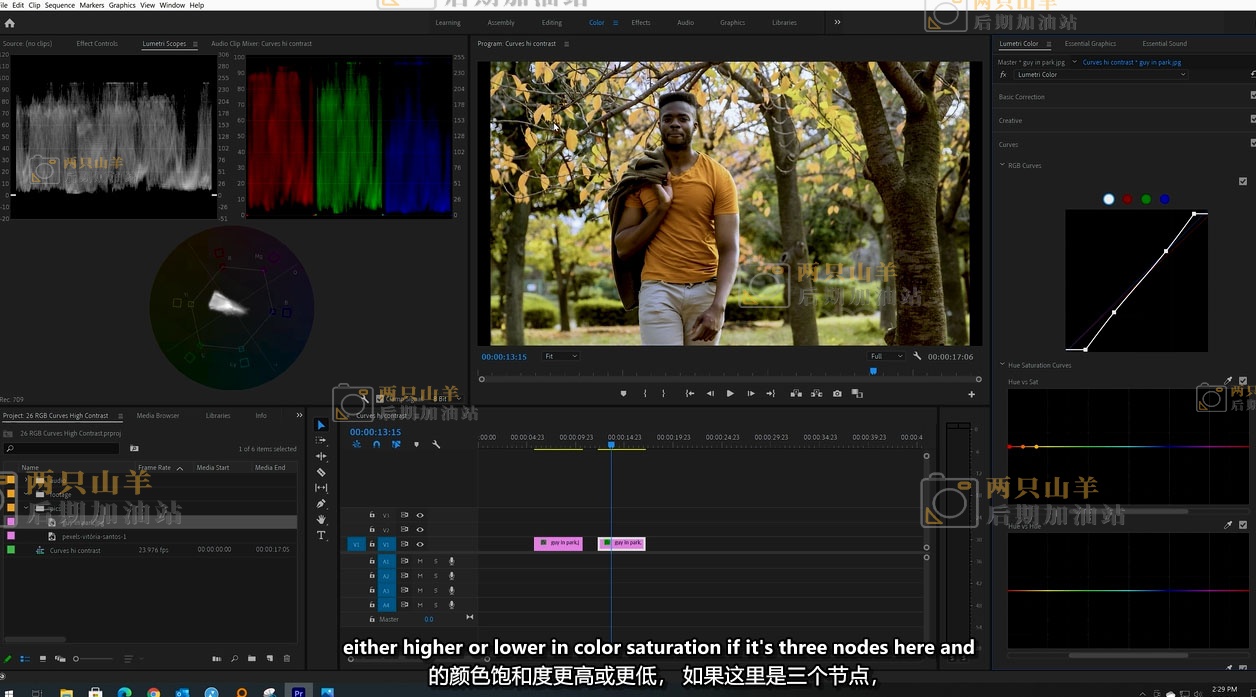Select the Razor tool in timeline toolbar
The image size is (1256, 697).
[x=321, y=472]
